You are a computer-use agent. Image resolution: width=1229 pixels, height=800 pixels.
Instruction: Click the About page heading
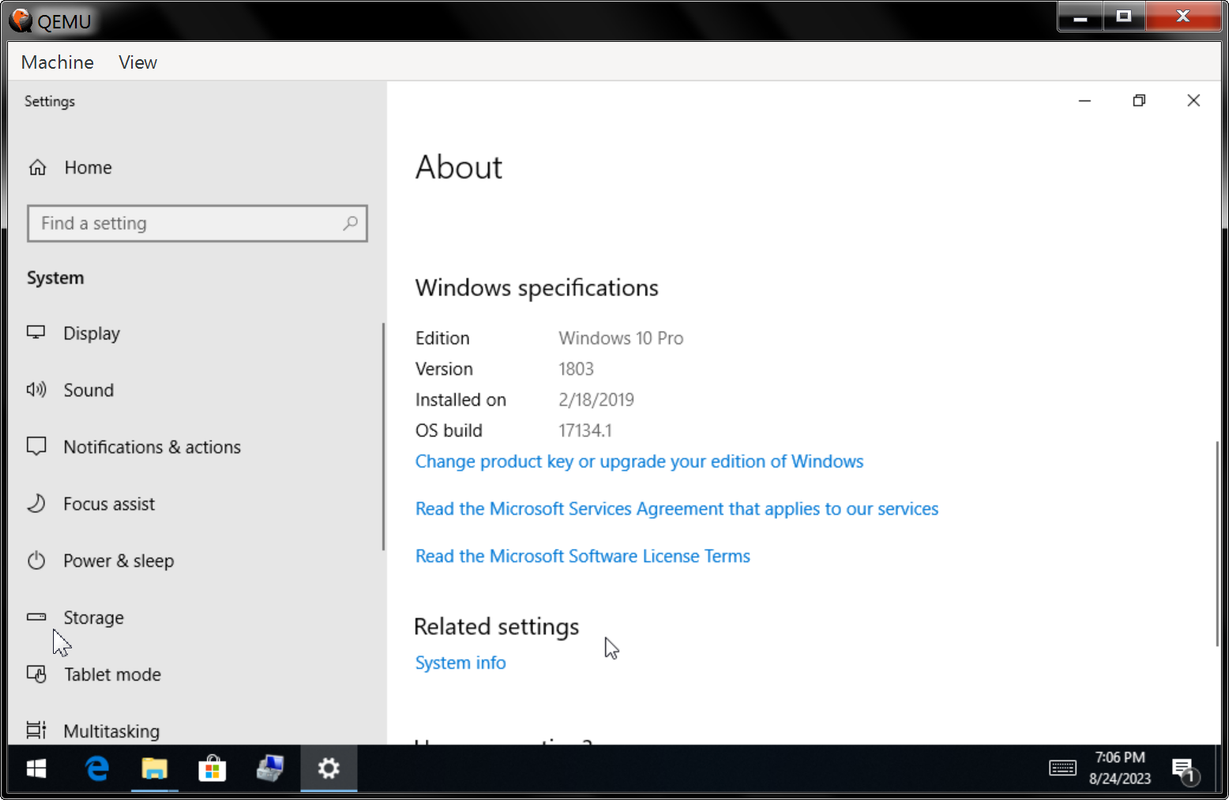[459, 167]
